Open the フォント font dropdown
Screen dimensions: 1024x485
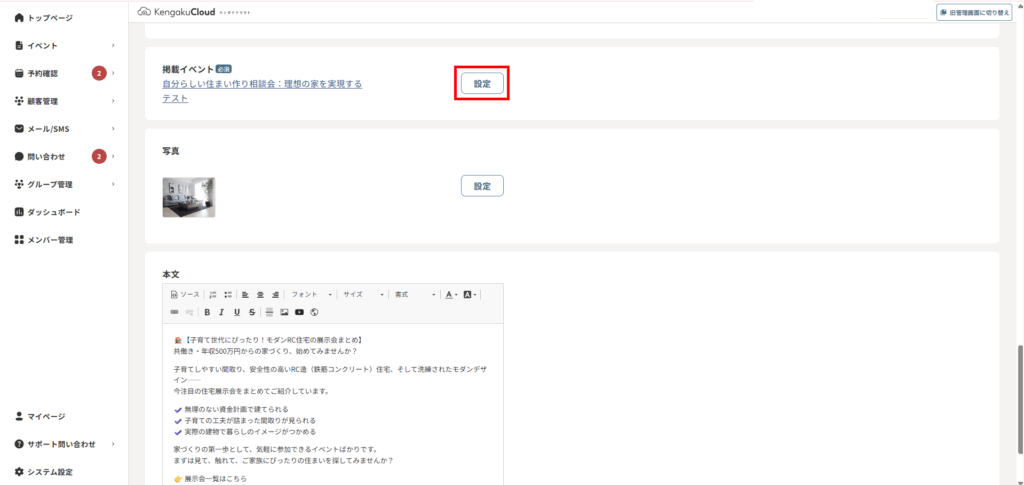[x=311, y=295]
